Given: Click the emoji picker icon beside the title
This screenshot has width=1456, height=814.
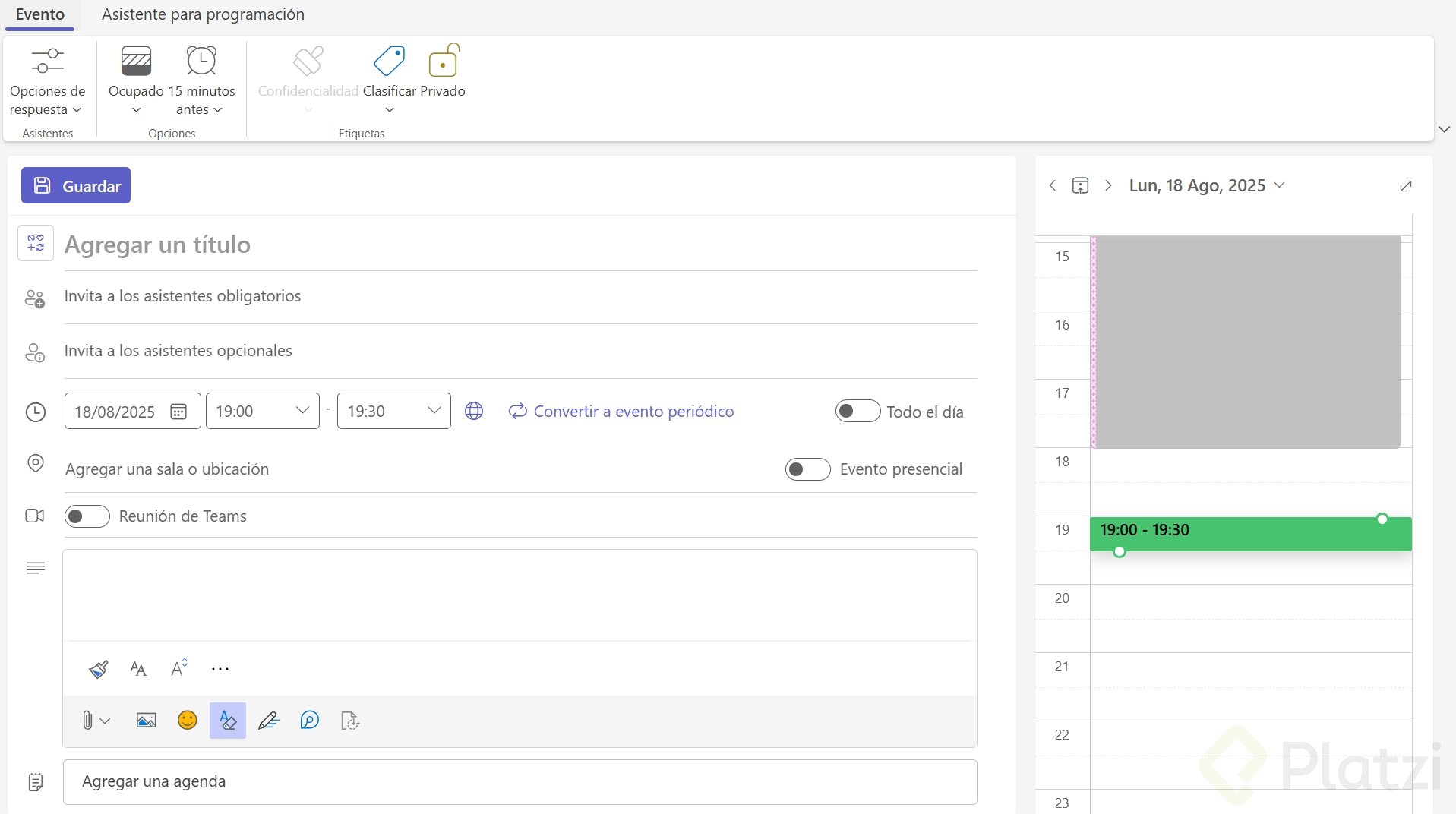Looking at the screenshot, I should [x=36, y=243].
